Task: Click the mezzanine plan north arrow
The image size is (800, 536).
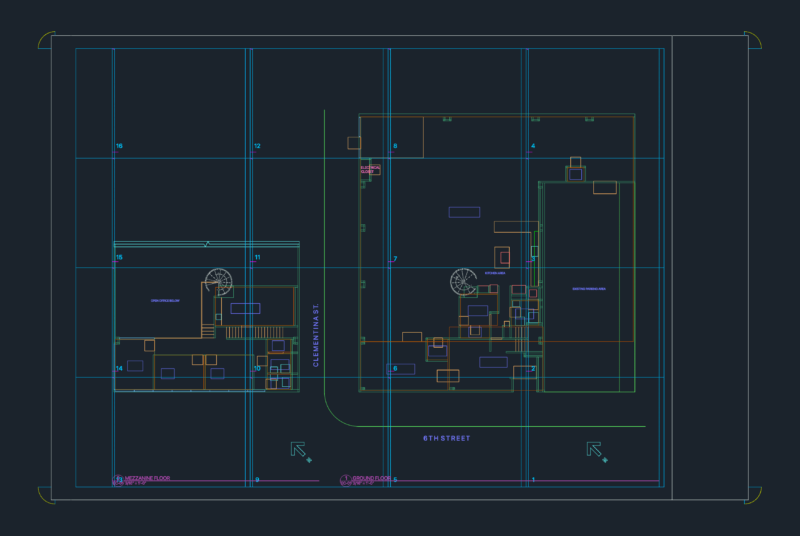Action: point(301,452)
